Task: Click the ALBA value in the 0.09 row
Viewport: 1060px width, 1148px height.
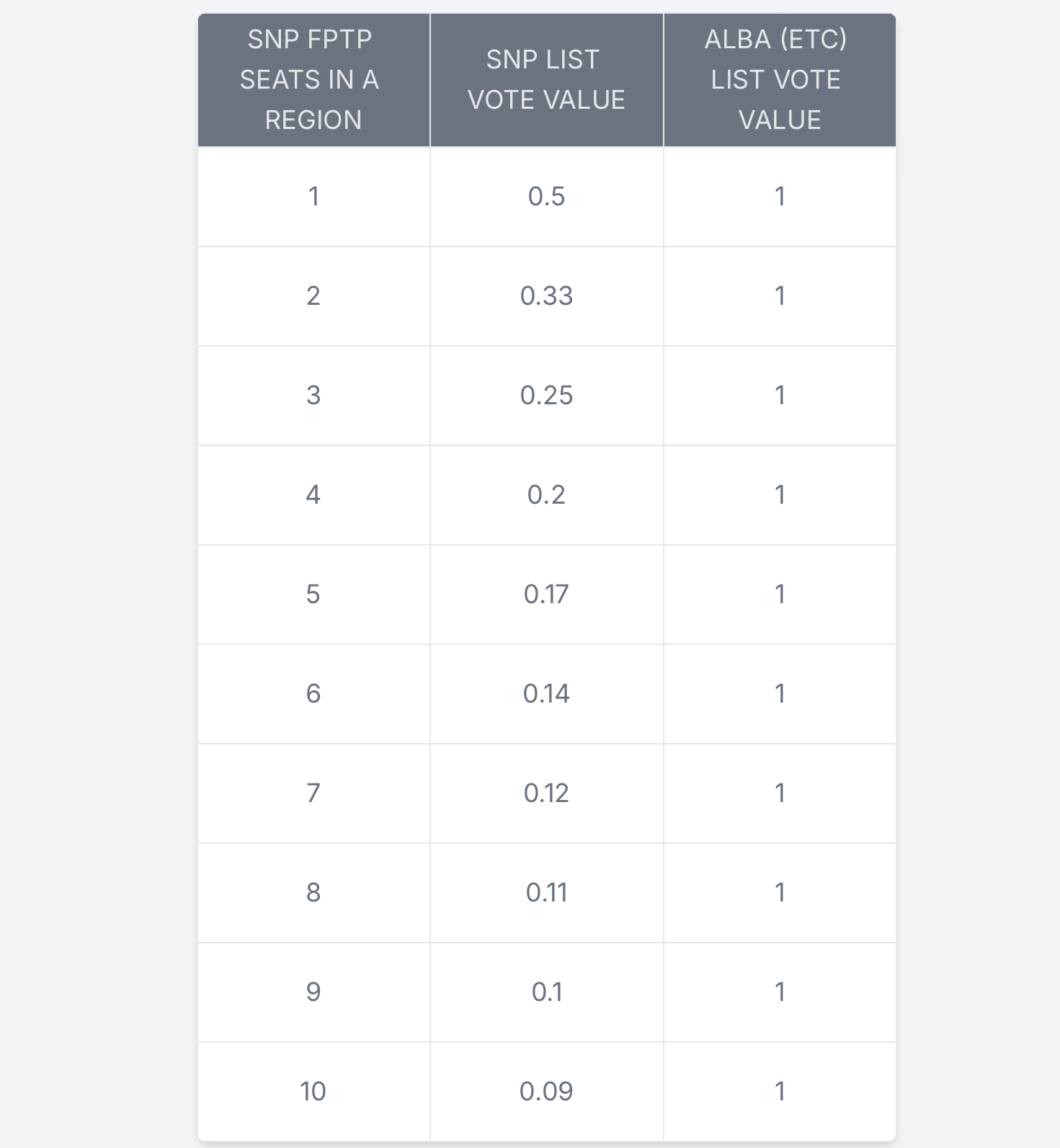Action: (x=779, y=1091)
